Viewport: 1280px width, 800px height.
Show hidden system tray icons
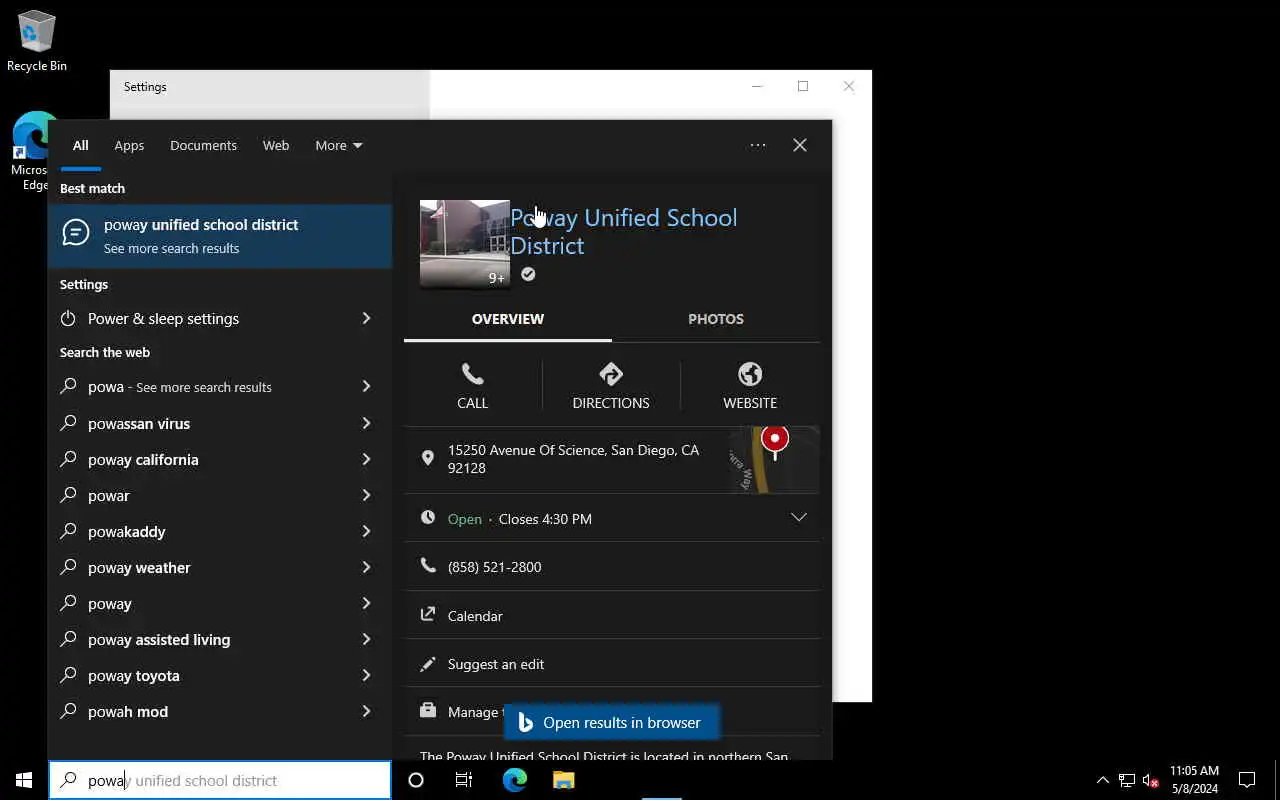click(x=1103, y=780)
